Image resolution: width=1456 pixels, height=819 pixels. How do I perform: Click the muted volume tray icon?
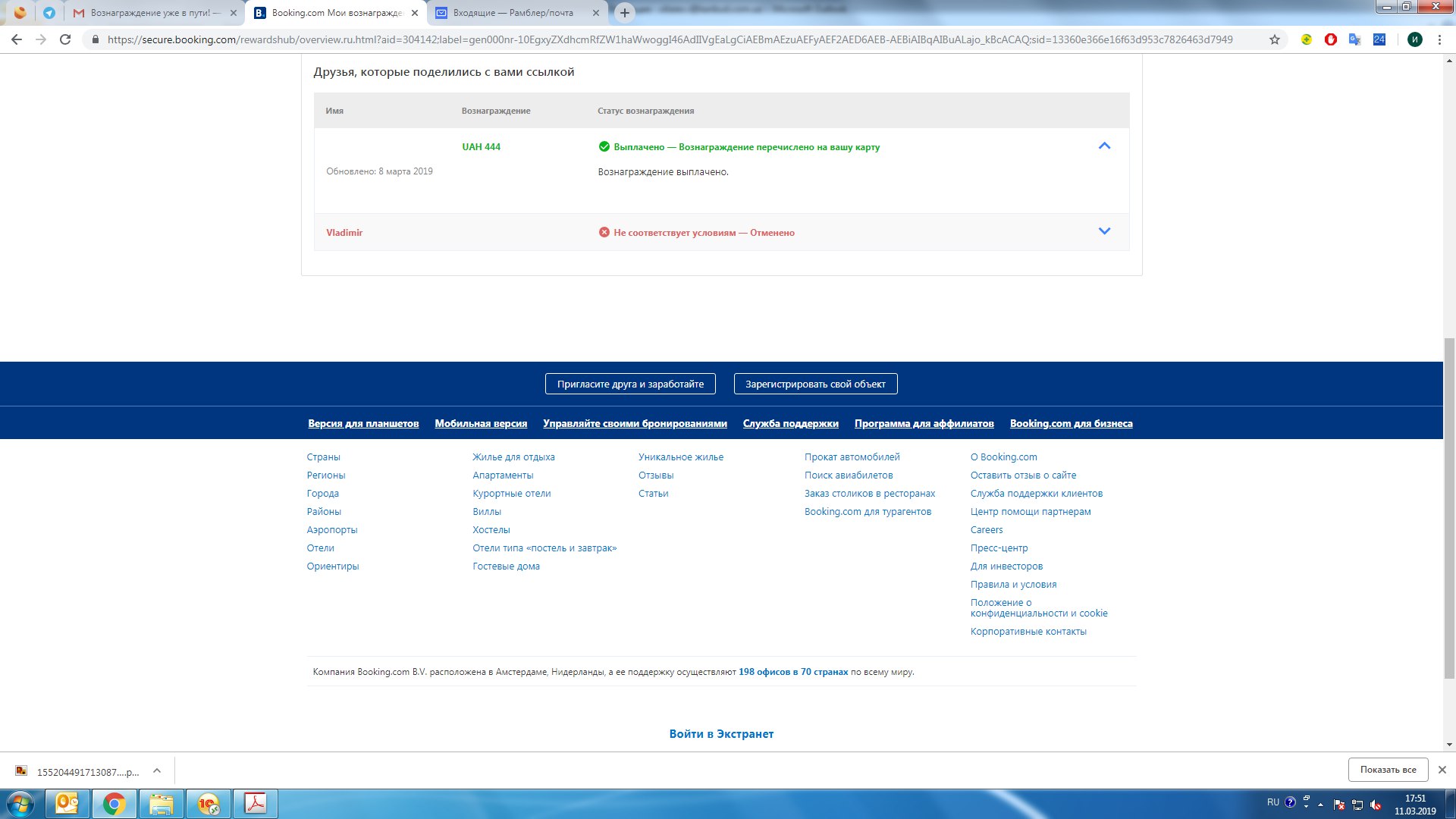(1376, 805)
